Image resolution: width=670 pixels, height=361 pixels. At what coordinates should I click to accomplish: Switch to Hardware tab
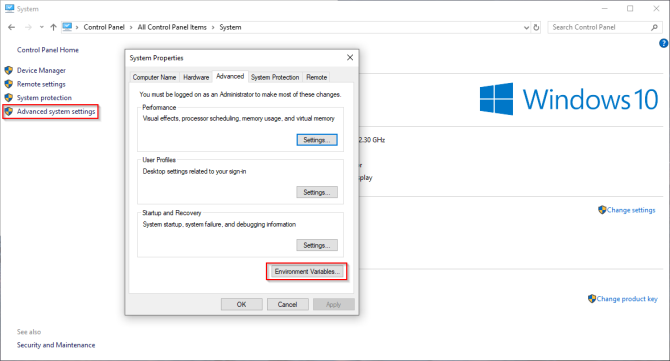point(196,77)
